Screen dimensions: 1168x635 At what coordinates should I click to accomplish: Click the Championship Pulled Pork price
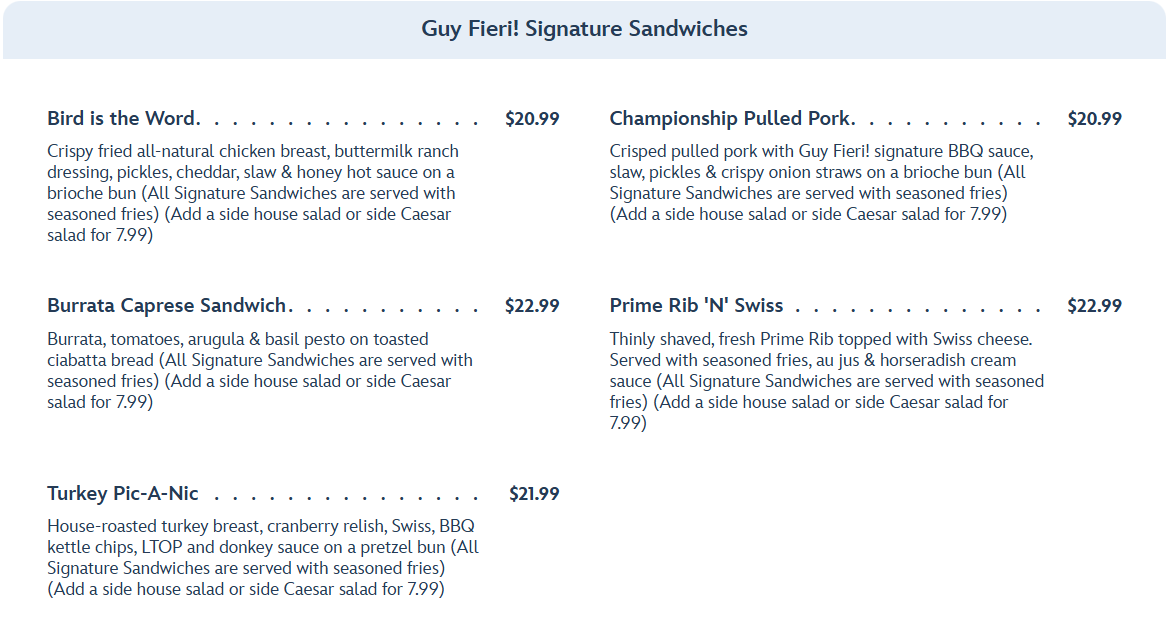pos(1094,118)
